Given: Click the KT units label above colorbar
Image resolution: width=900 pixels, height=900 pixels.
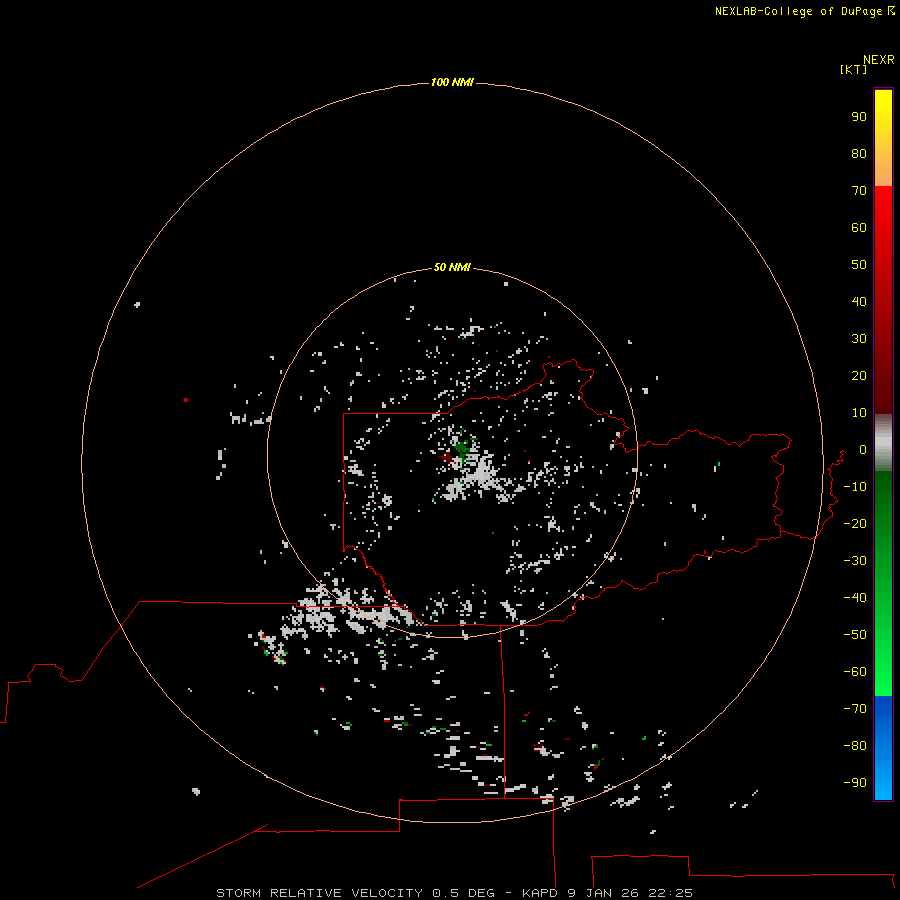Looking at the screenshot, I should [853, 69].
